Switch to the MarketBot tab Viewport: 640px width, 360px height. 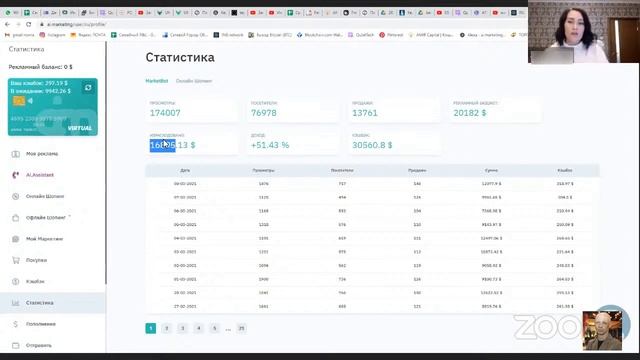157,81
